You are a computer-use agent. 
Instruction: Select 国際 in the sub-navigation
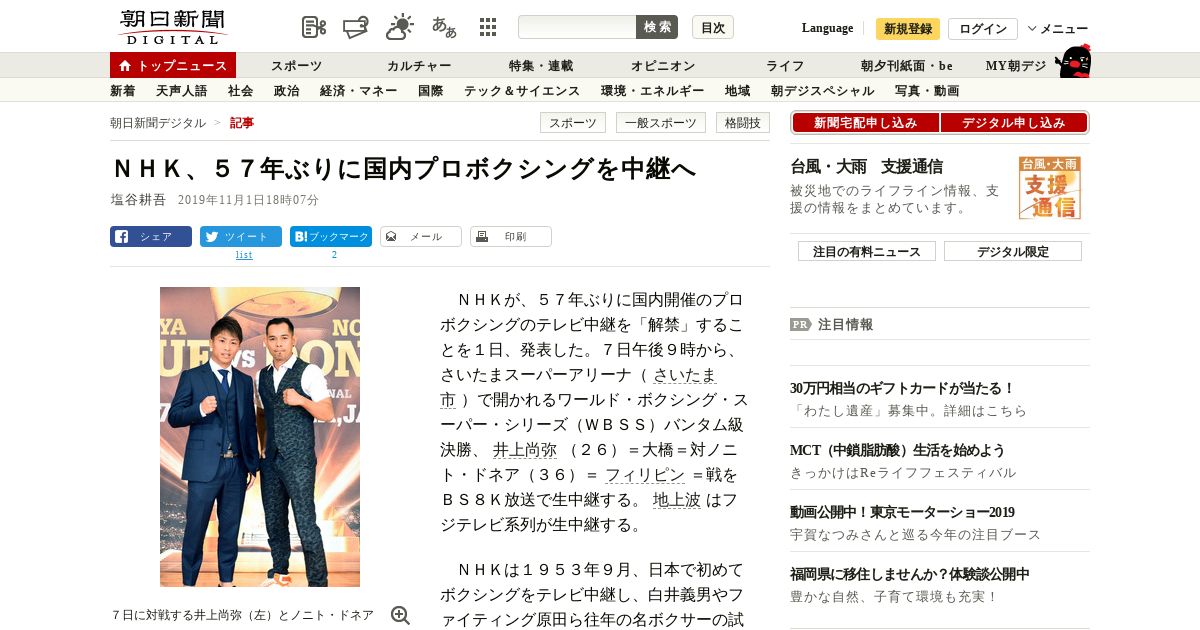(x=430, y=91)
